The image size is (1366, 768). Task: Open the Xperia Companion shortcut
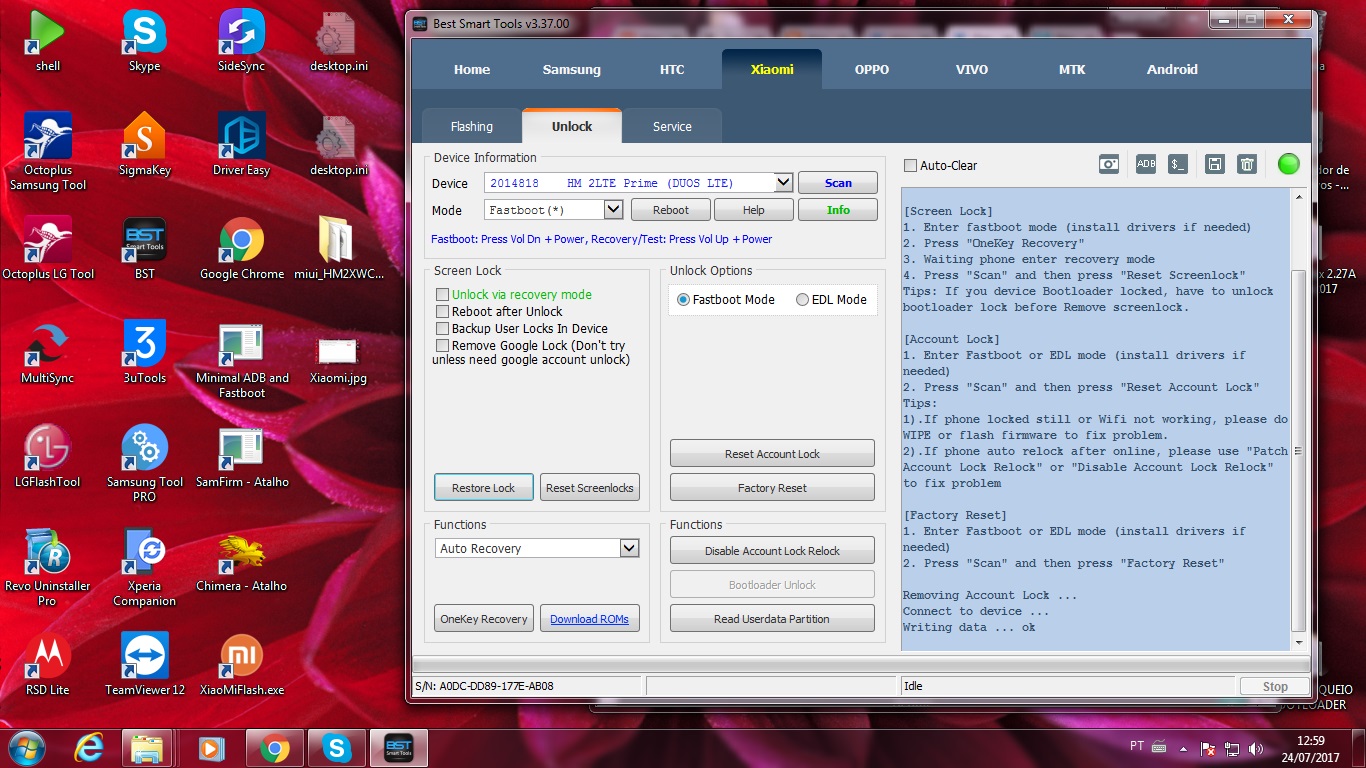(x=144, y=568)
